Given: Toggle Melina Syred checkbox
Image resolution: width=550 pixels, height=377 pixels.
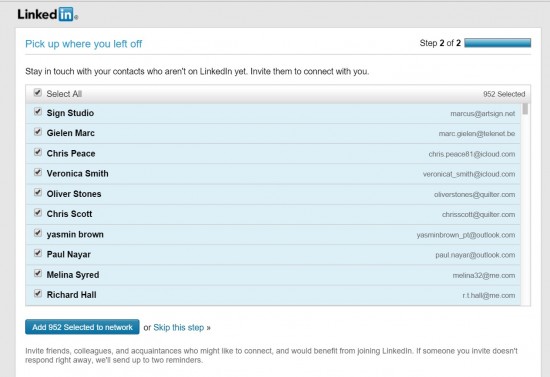Looking at the screenshot, I should click(38, 274).
